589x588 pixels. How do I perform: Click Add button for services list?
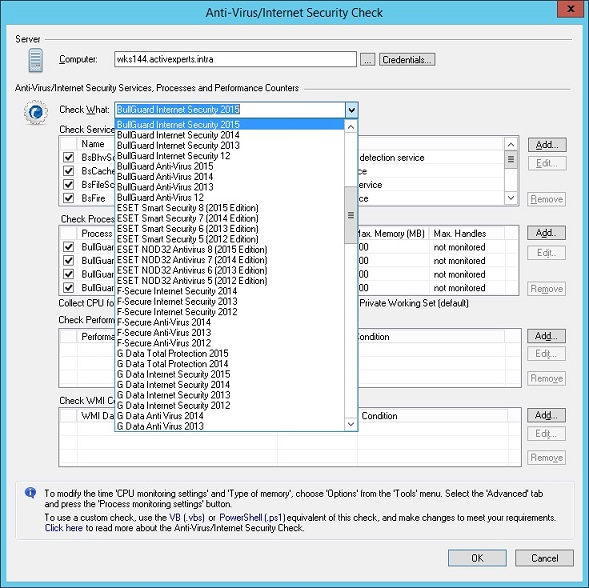547,145
